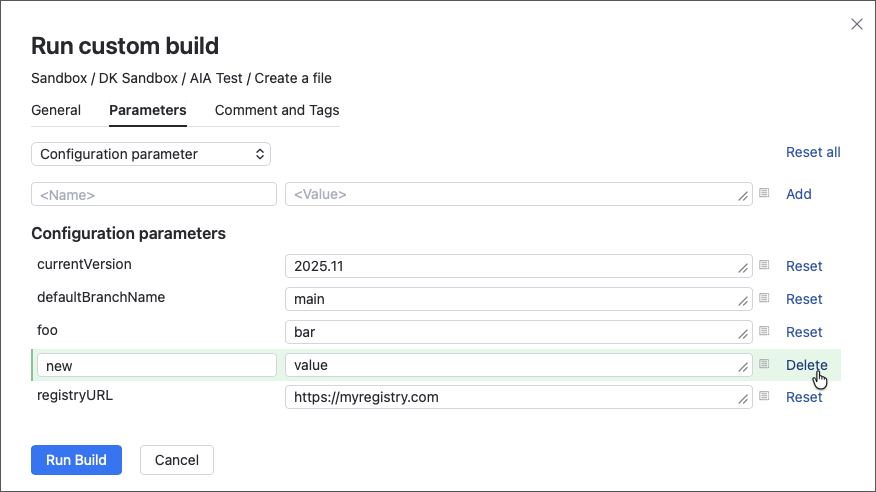
Task: Open text editor icon for foo value
Action: click(764, 331)
